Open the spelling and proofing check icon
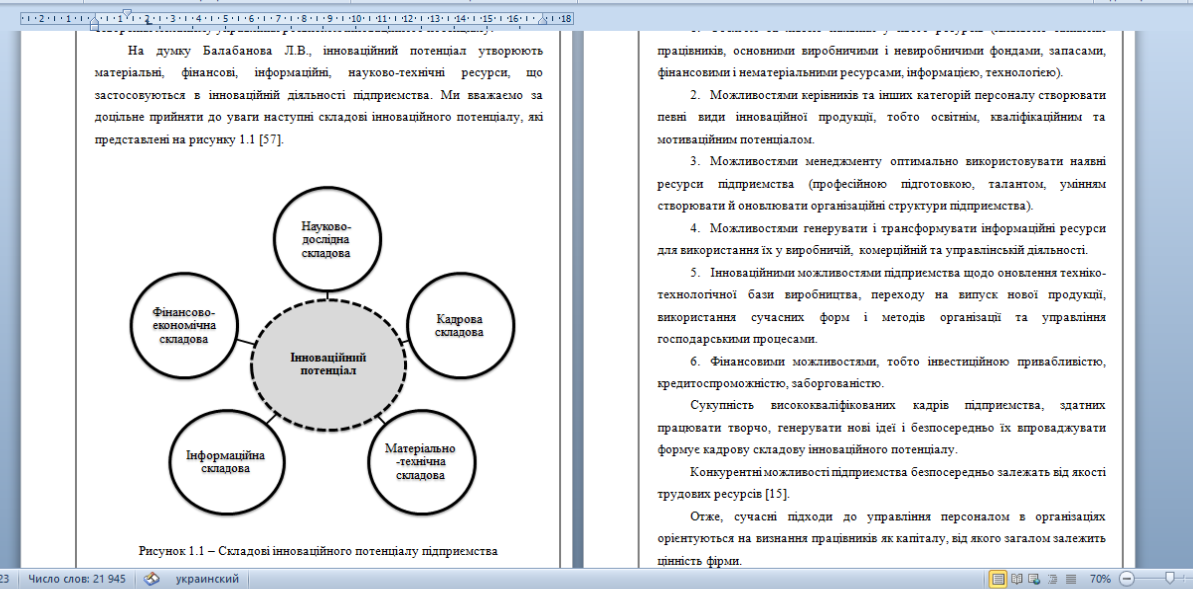Image resolution: width=1193 pixels, height=589 pixels. pyautogui.click(x=151, y=579)
